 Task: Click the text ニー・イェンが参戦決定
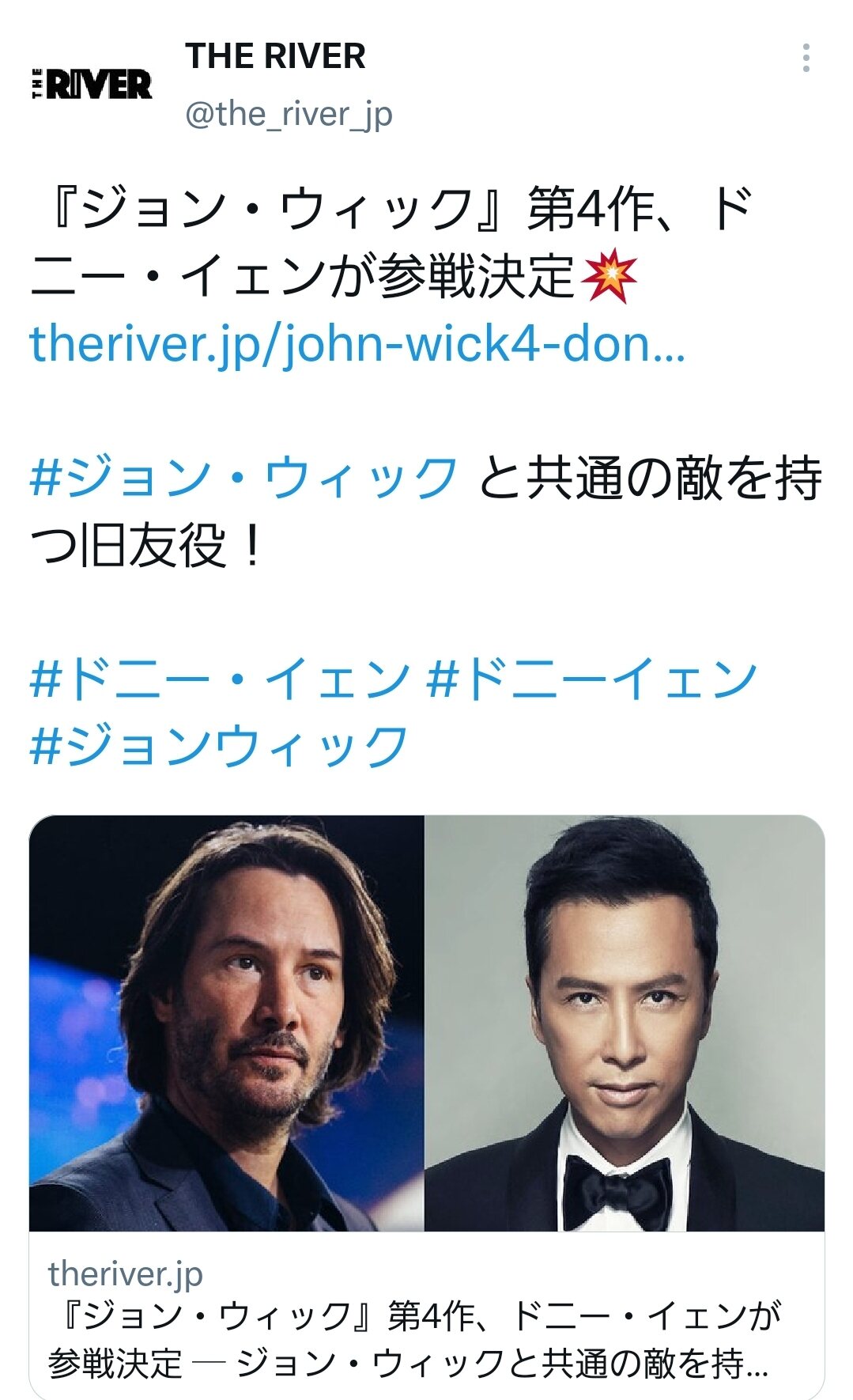click(x=302, y=278)
